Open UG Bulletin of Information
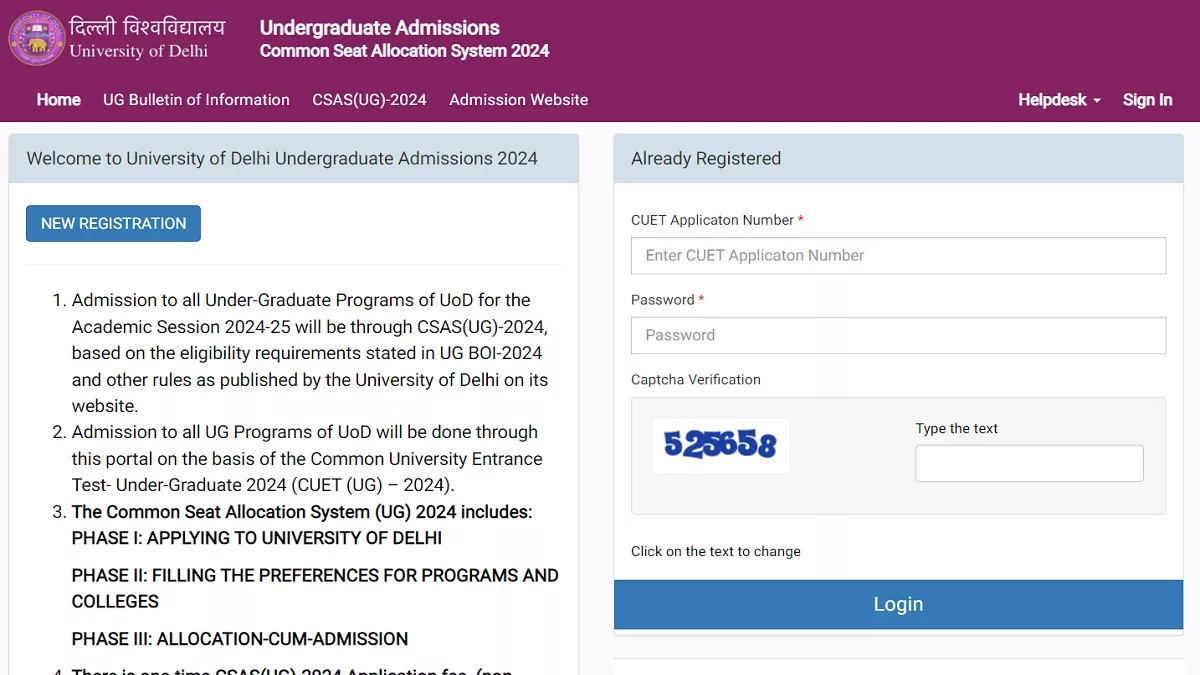This screenshot has height=675, width=1200. tap(196, 100)
